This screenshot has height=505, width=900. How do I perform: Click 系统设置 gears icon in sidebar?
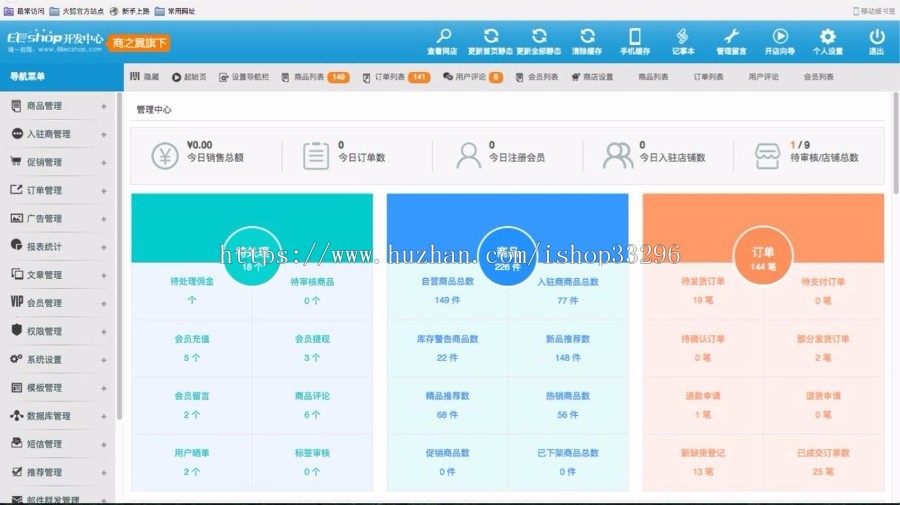coord(16,359)
